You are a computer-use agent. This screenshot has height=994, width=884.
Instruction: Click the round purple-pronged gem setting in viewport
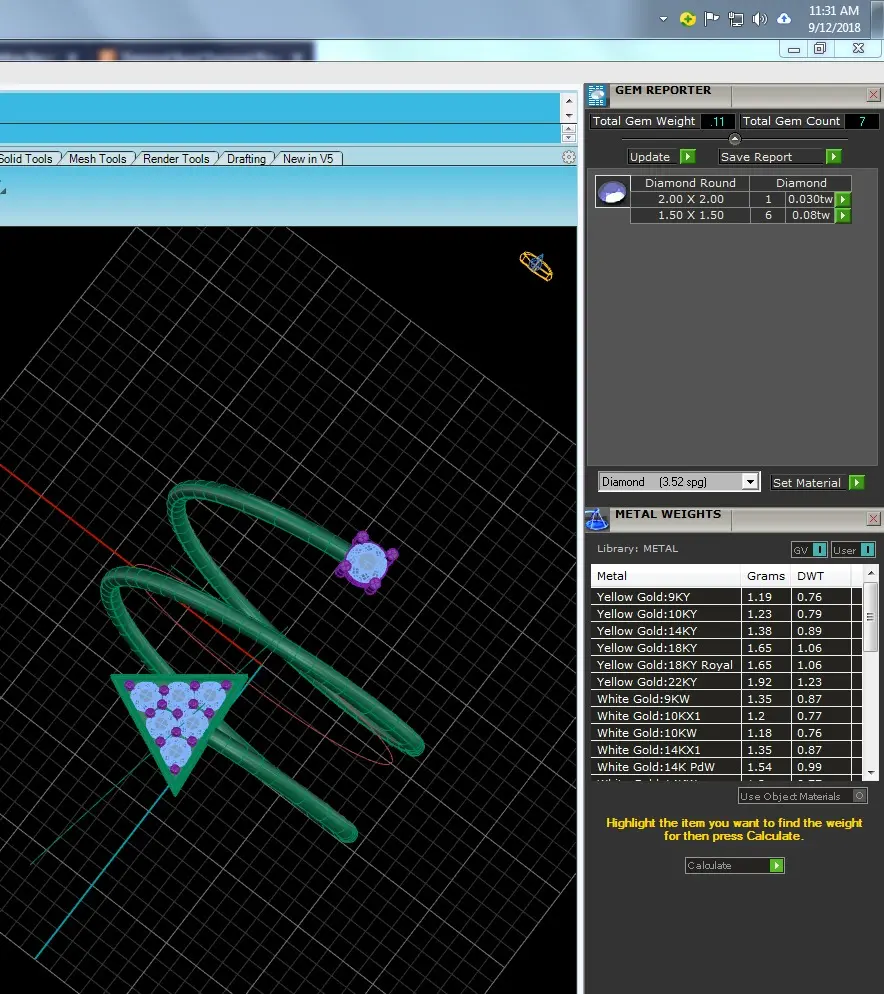[367, 563]
